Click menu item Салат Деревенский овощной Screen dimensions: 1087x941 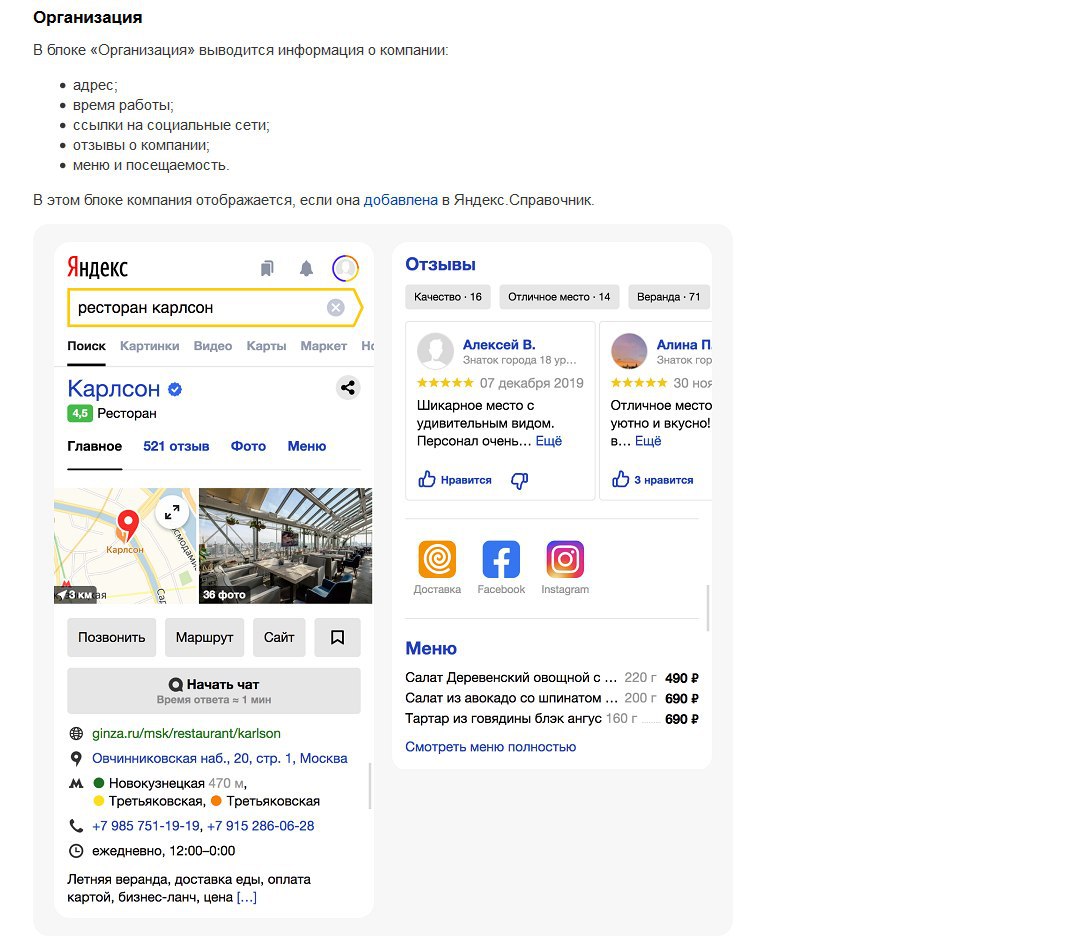tap(552, 678)
